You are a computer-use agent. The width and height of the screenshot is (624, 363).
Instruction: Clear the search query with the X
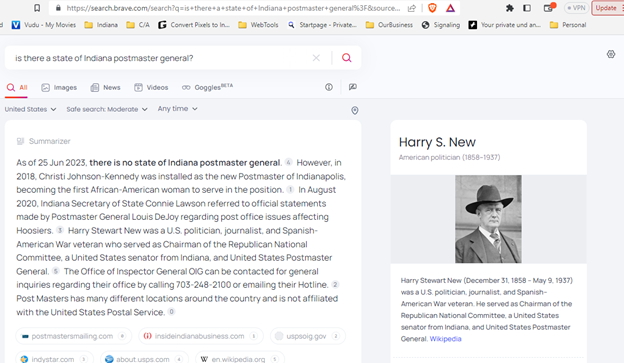click(316, 58)
